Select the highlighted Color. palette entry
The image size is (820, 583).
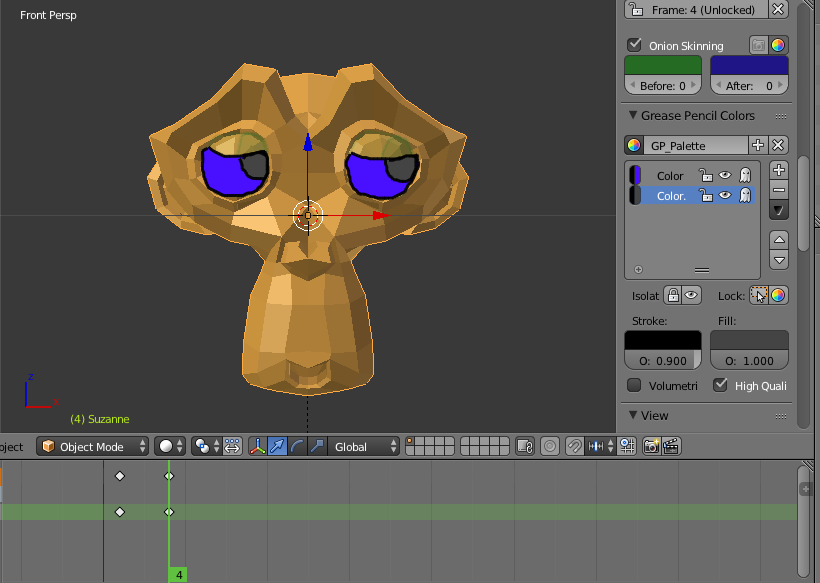(671, 196)
